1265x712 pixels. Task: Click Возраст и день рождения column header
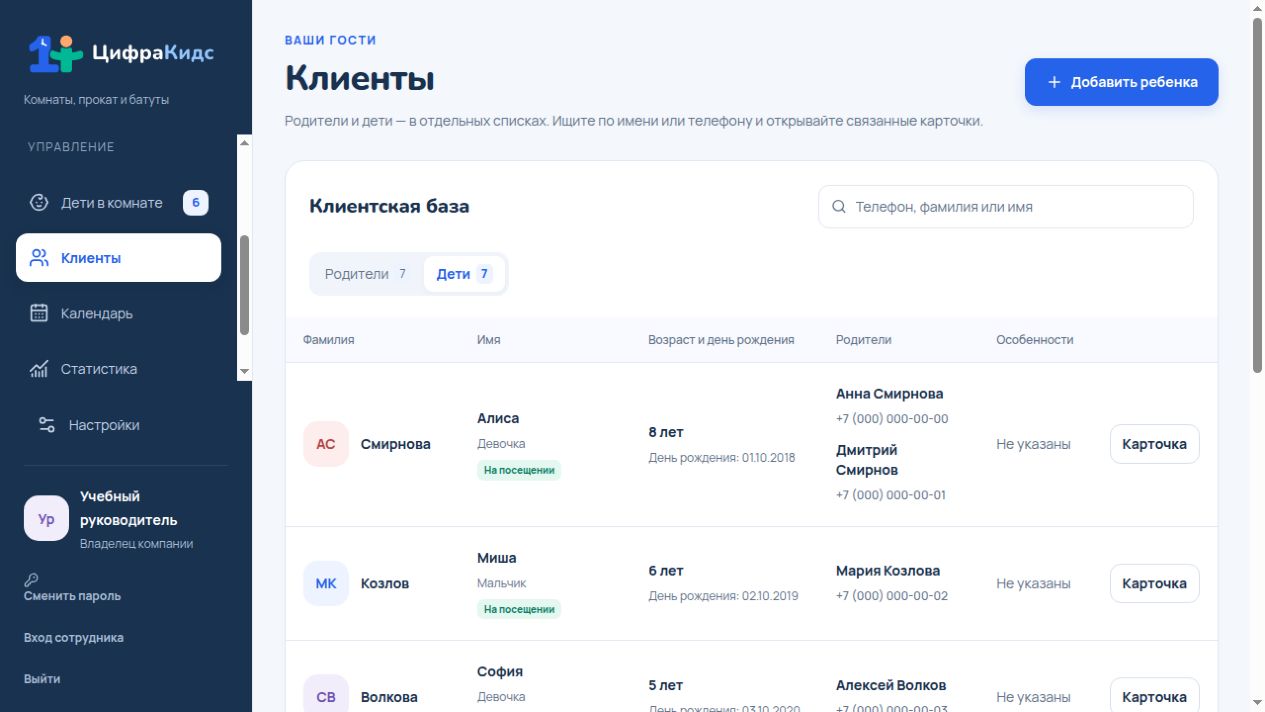(721, 340)
